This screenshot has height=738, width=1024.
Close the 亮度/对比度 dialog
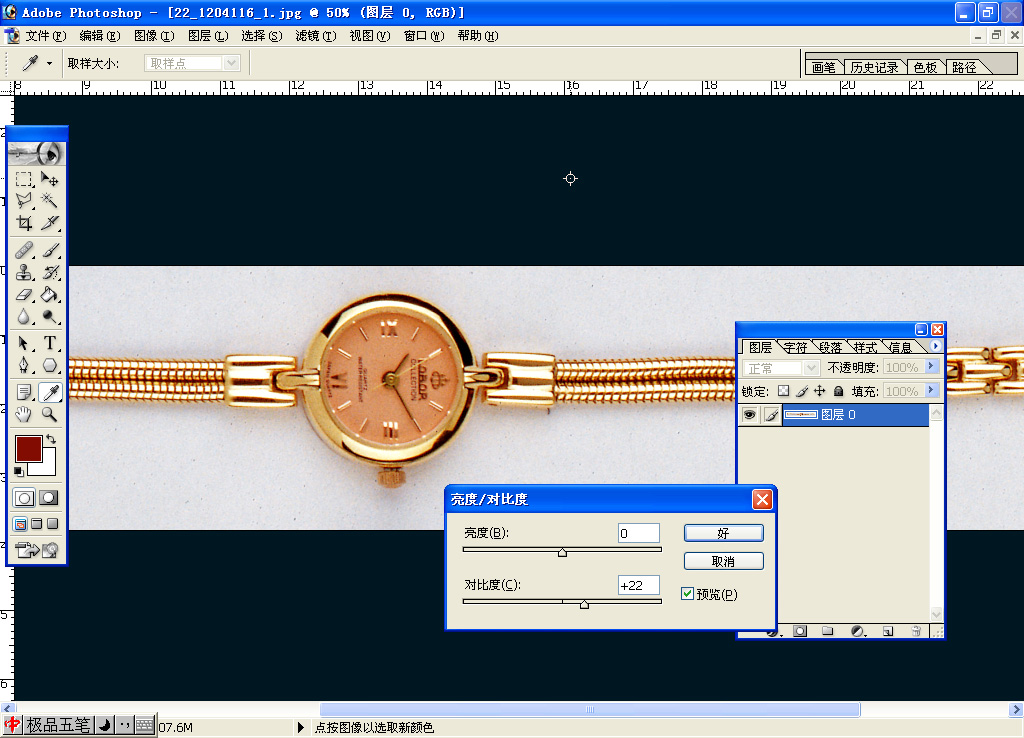point(762,500)
